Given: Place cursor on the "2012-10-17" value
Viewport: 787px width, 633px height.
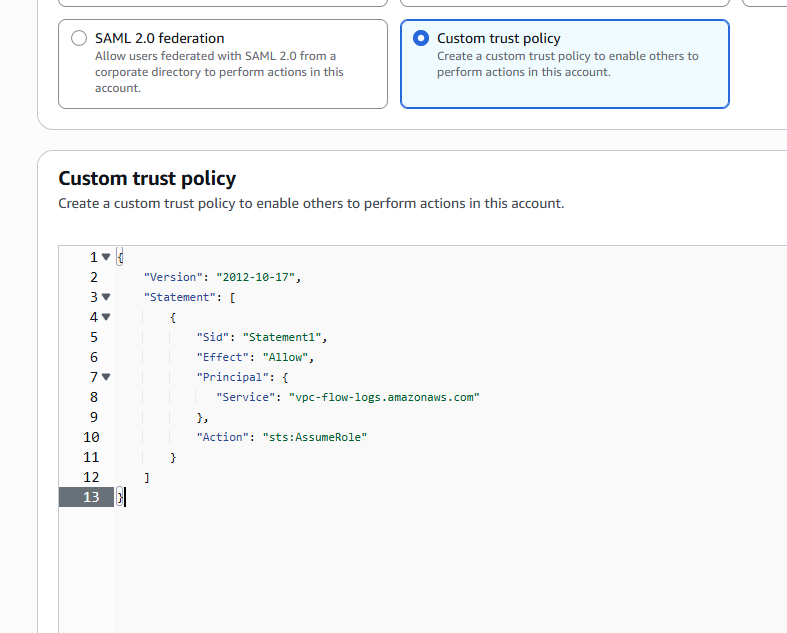Looking at the screenshot, I should pyautogui.click(x=265, y=277).
